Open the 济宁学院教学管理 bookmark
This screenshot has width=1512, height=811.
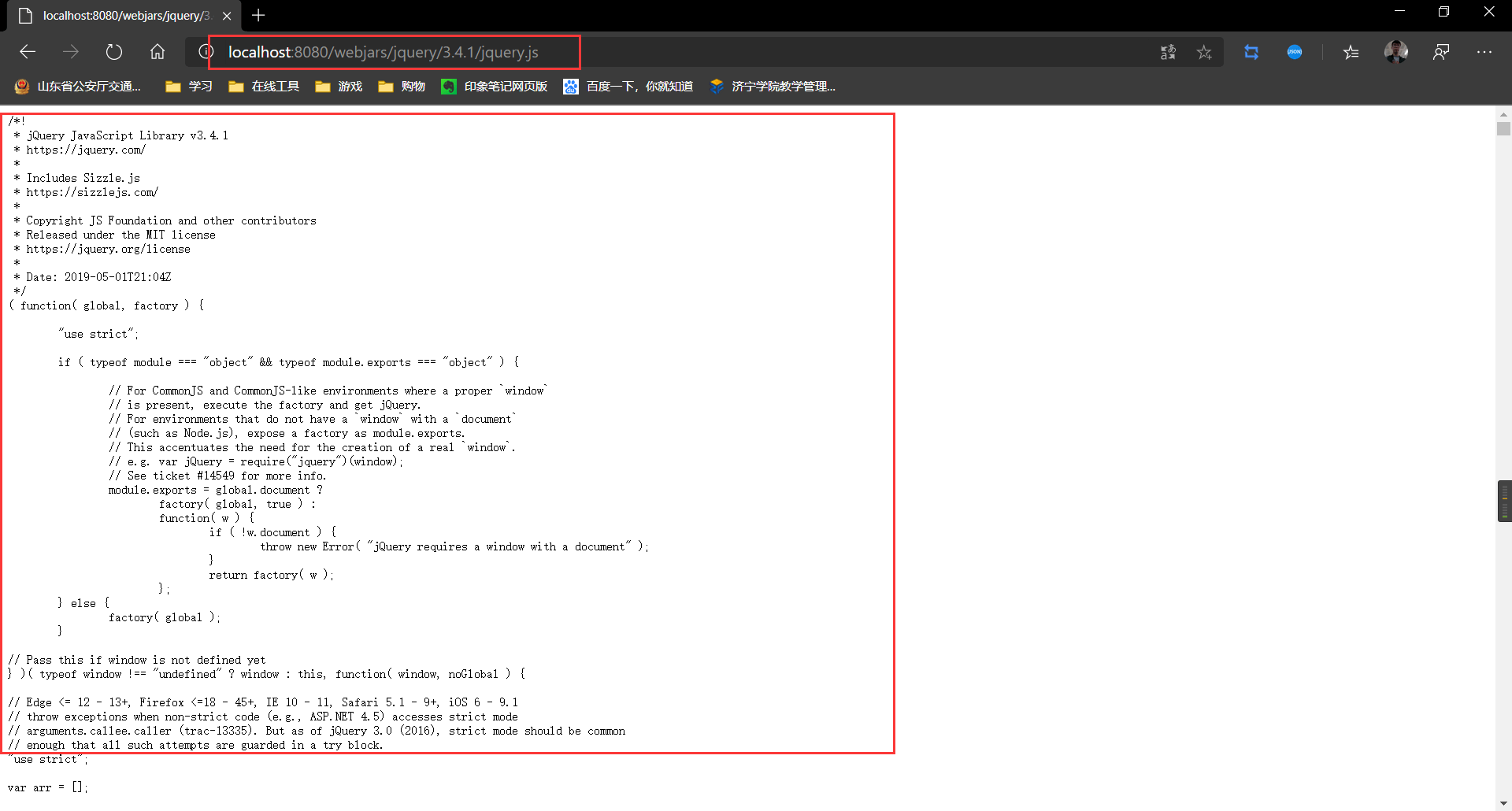pyautogui.click(x=773, y=87)
